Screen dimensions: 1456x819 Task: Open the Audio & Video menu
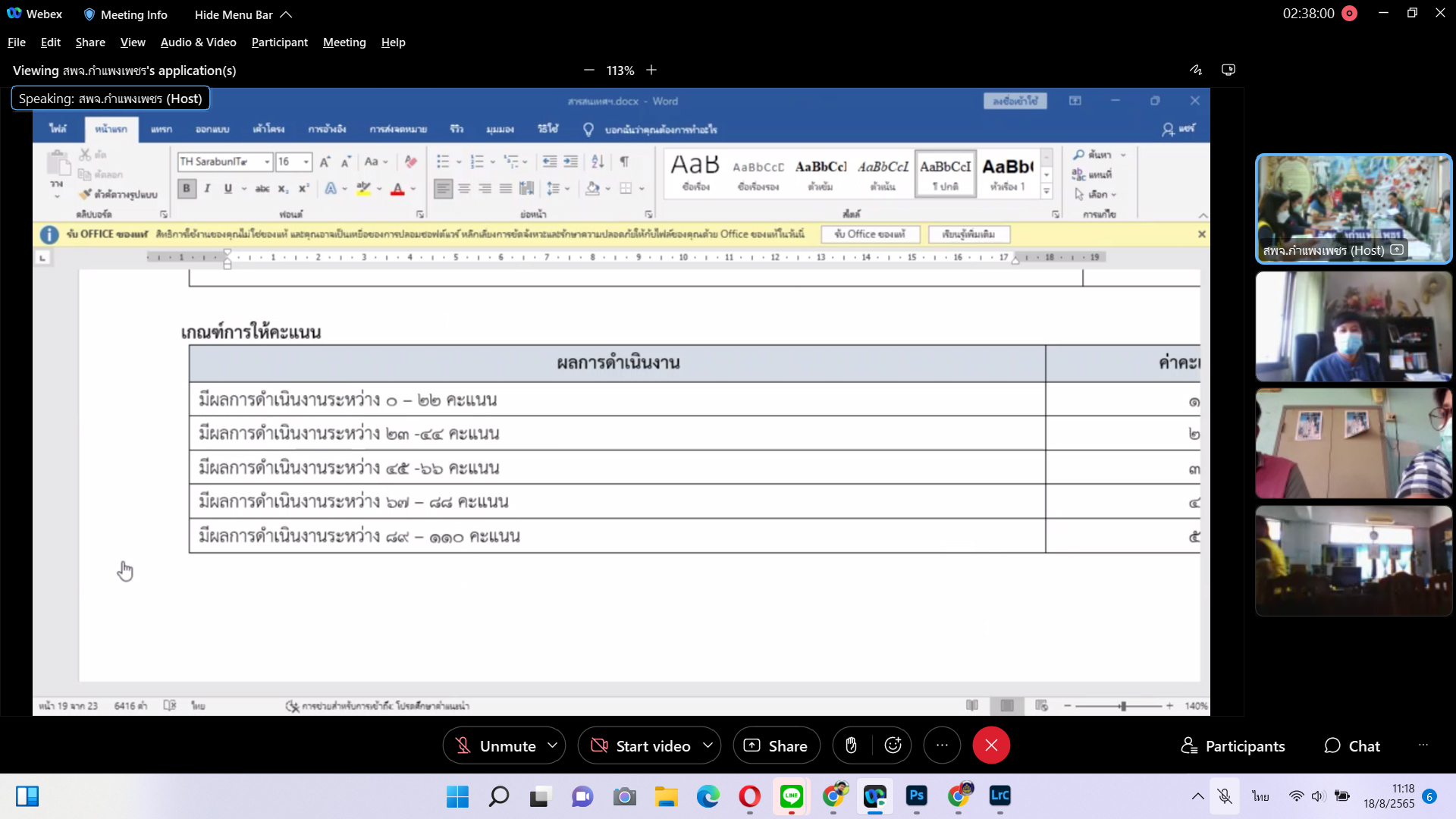click(199, 42)
